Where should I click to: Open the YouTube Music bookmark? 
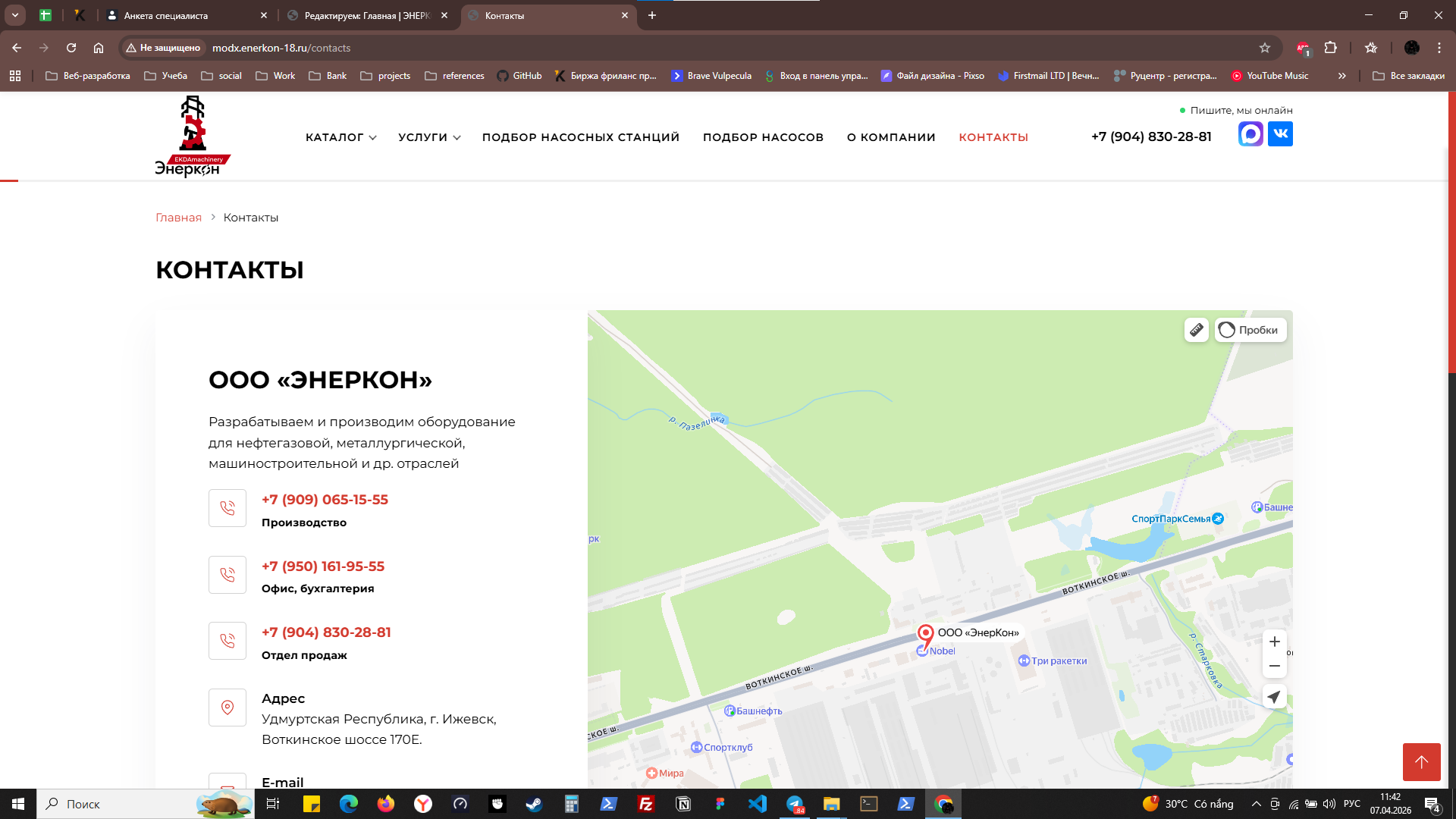[x=1270, y=76]
